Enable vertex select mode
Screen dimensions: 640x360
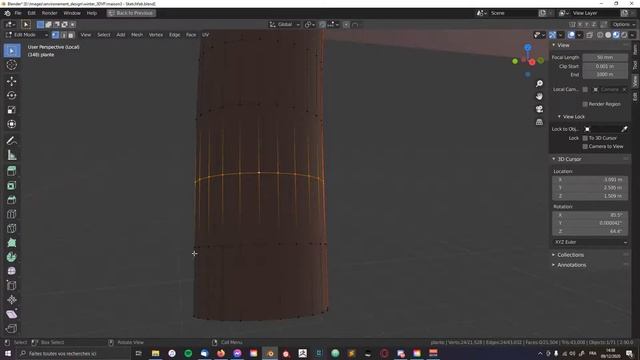[56, 35]
